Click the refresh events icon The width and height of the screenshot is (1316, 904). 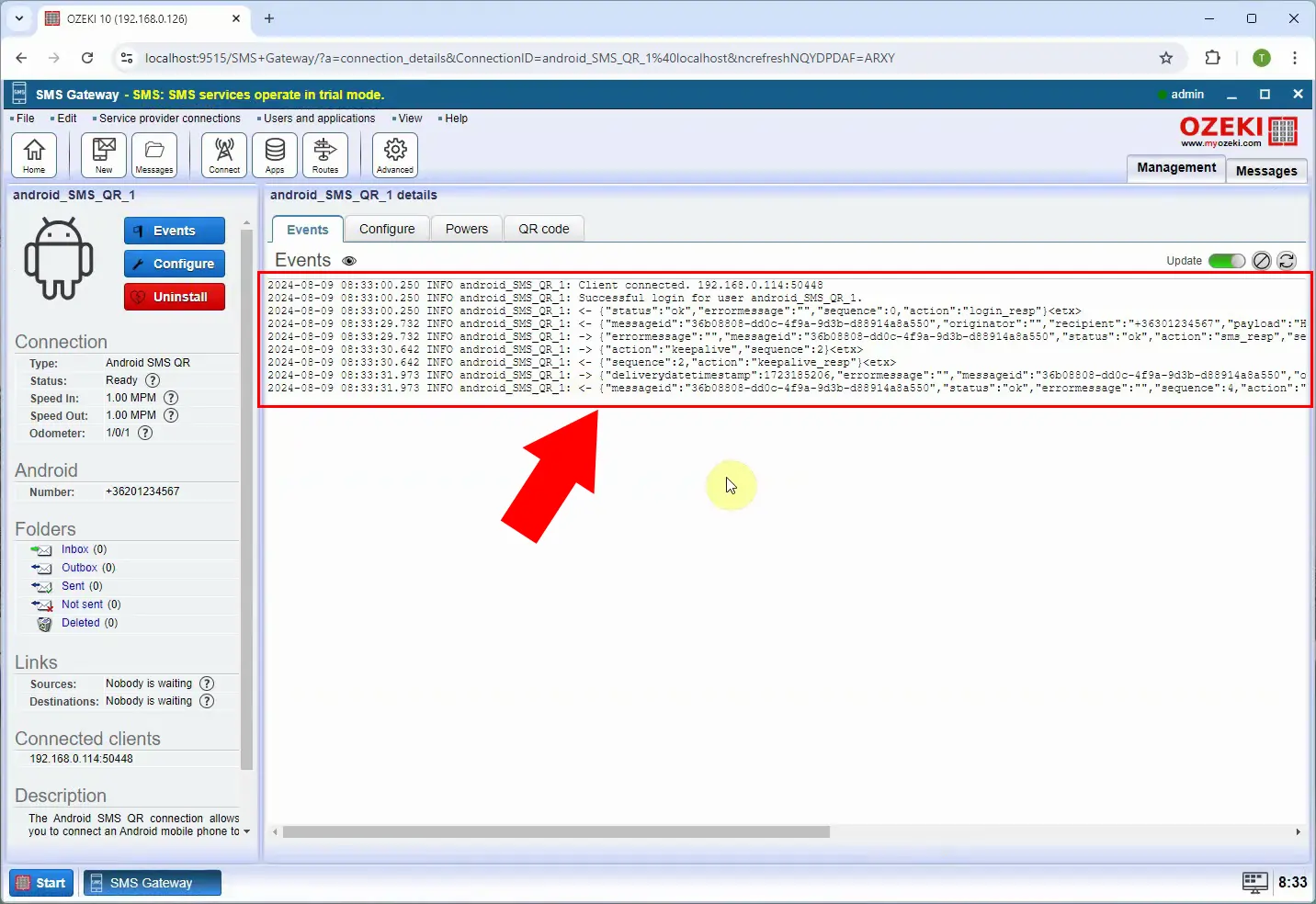1287,261
